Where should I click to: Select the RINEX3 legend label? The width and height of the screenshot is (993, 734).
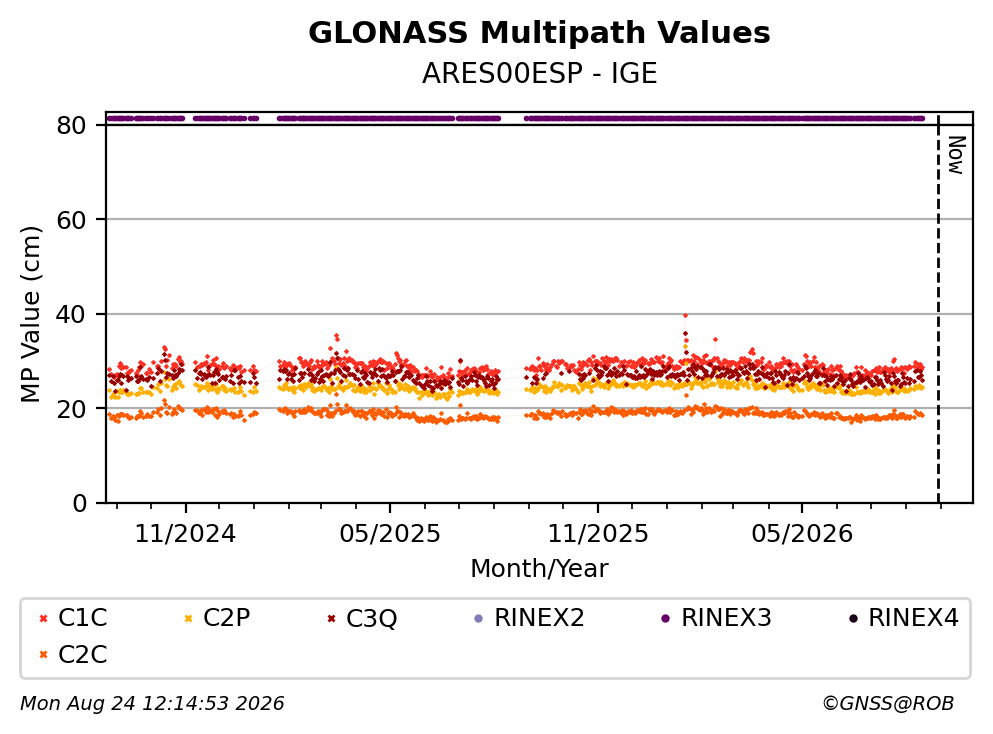[726, 618]
